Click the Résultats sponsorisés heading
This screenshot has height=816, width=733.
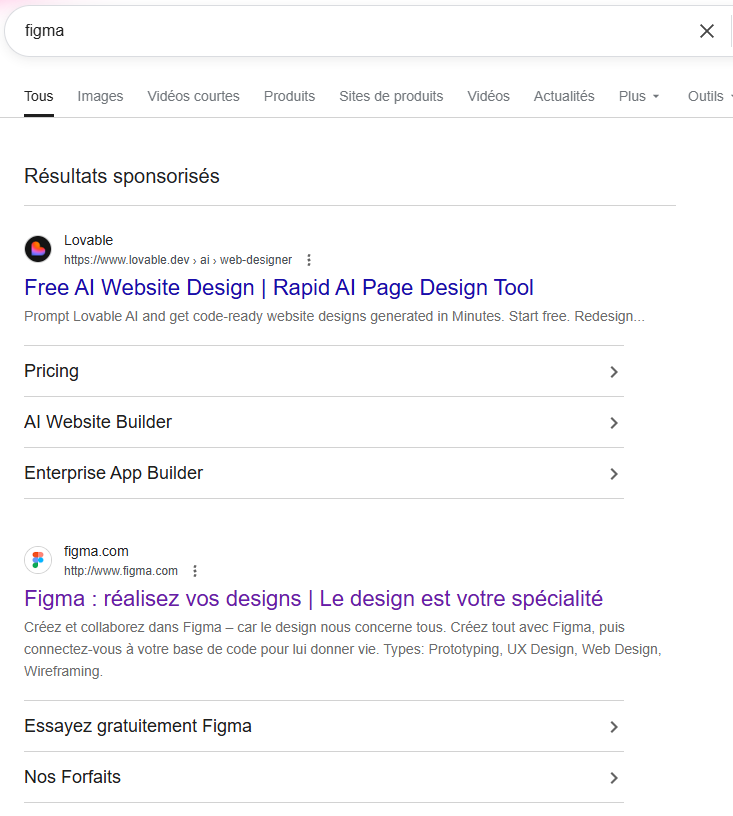pyautogui.click(x=122, y=176)
